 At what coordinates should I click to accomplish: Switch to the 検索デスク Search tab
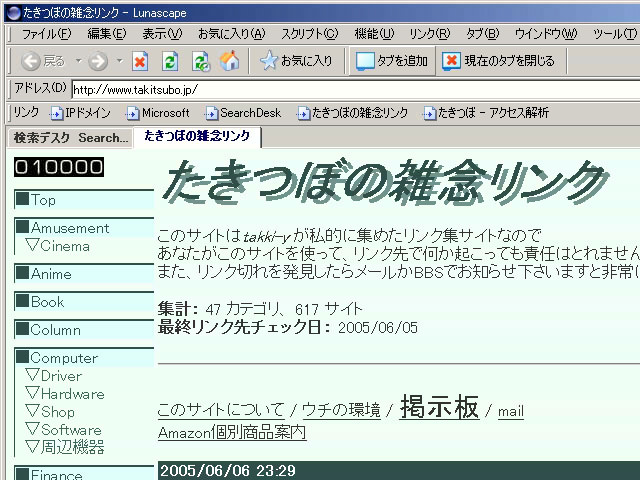tap(70, 137)
